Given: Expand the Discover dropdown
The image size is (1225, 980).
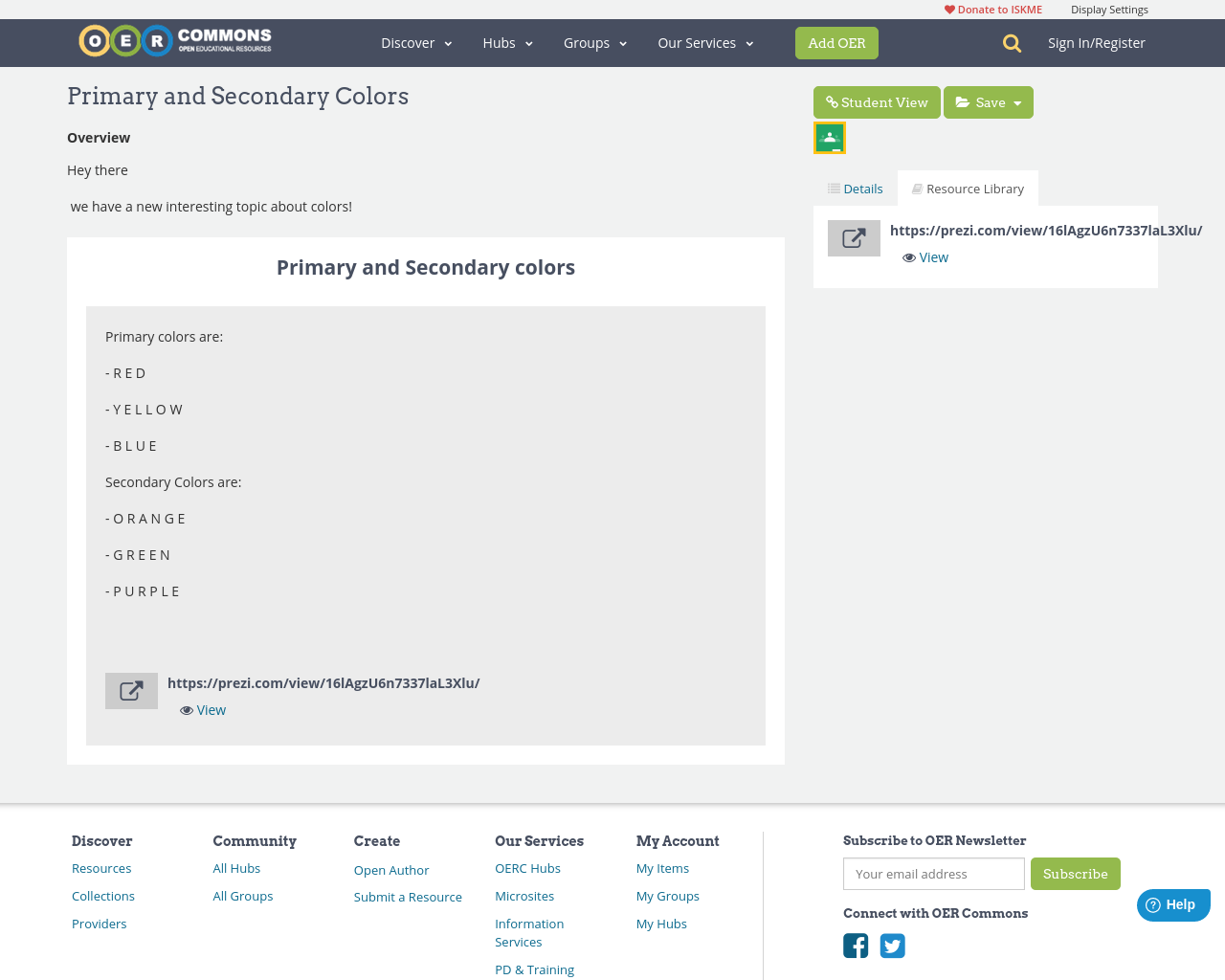Looking at the screenshot, I should click(415, 42).
